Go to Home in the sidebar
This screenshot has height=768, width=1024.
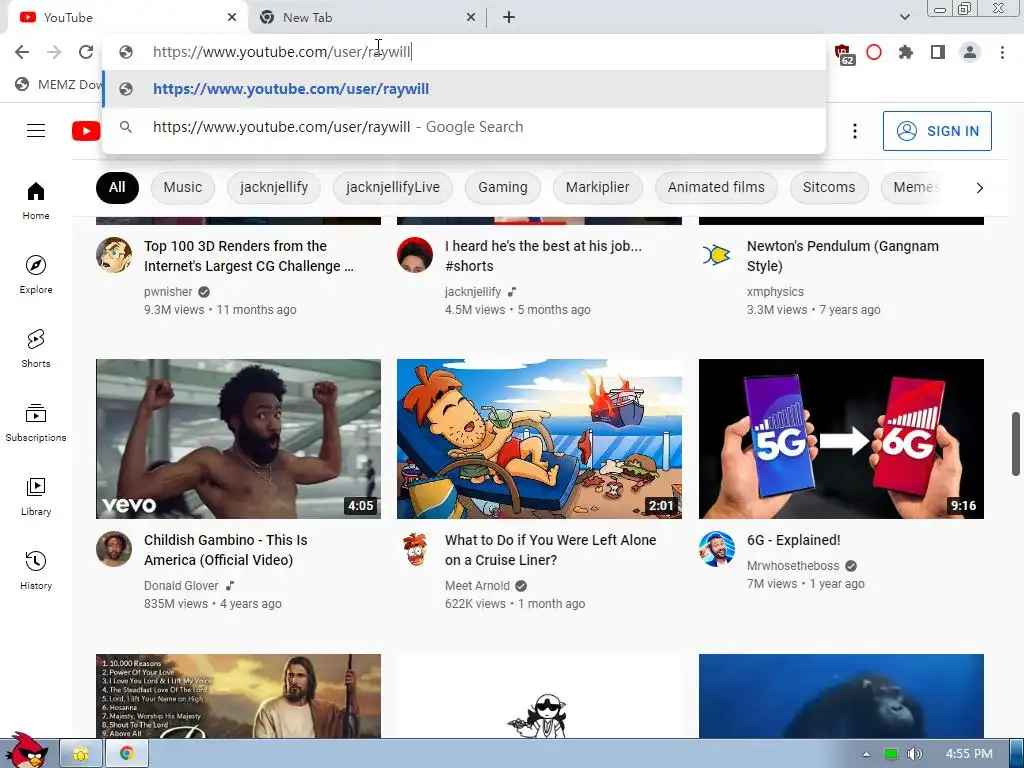coord(36,200)
